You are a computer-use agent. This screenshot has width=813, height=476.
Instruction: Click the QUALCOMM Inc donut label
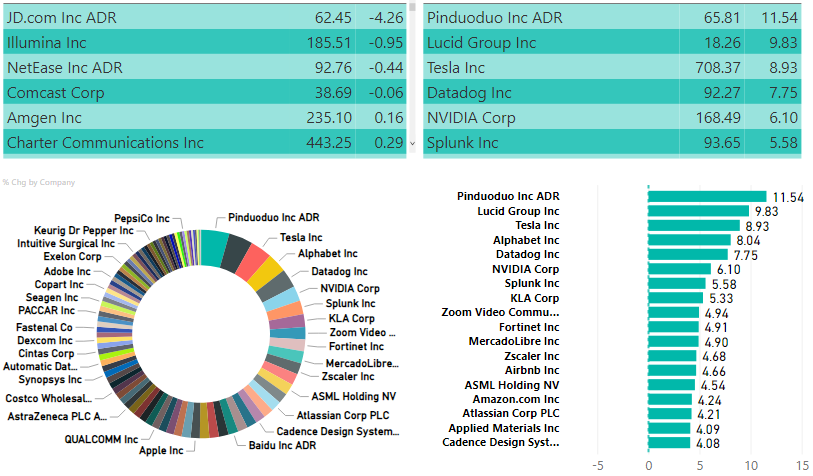101,439
